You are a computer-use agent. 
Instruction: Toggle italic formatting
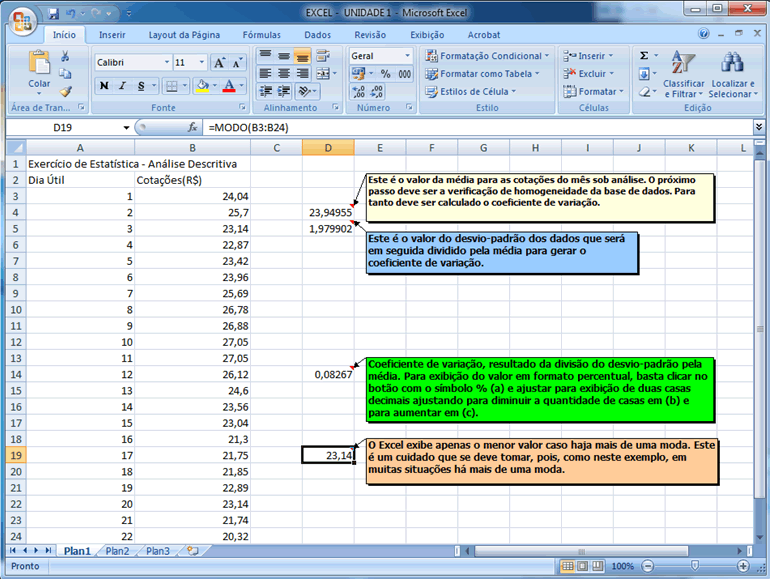pyautogui.click(x=122, y=86)
